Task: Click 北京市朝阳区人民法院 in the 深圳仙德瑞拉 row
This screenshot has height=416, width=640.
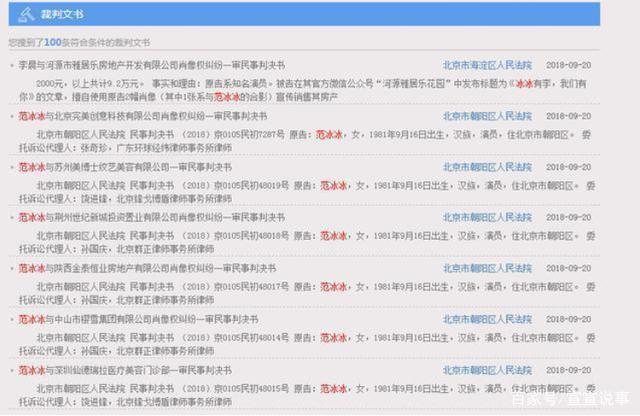Action: pos(487,370)
